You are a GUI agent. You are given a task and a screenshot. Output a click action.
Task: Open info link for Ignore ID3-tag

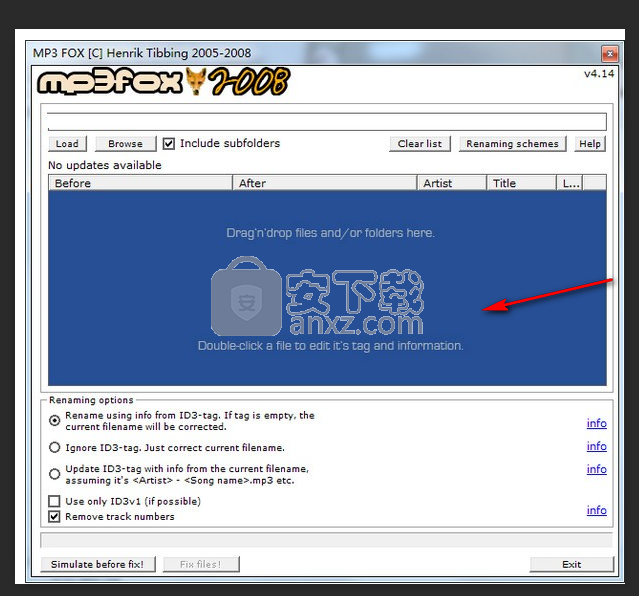click(597, 446)
